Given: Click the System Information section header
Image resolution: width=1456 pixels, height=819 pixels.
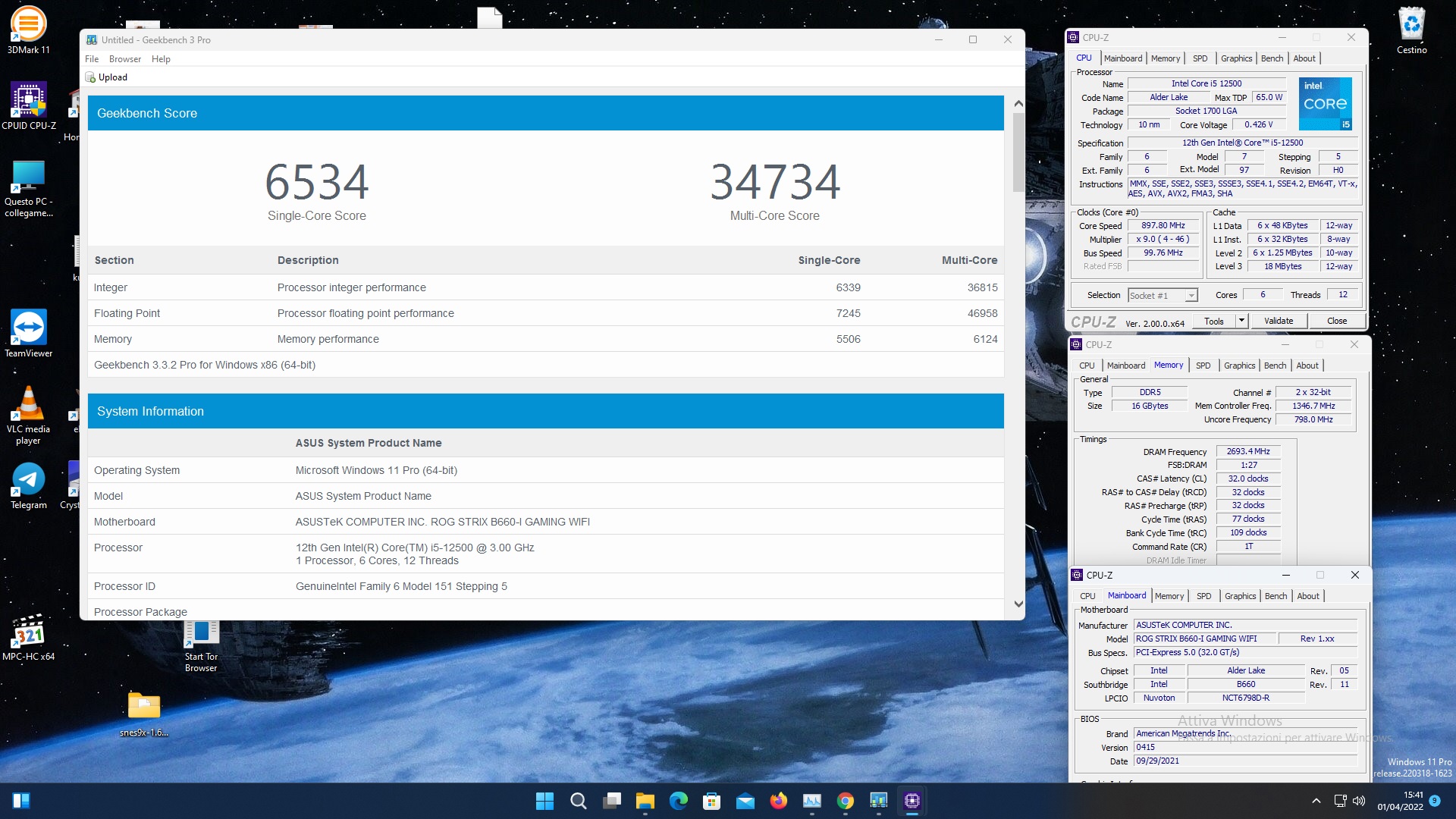Looking at the screenshot, I should (x=546, y=411).
